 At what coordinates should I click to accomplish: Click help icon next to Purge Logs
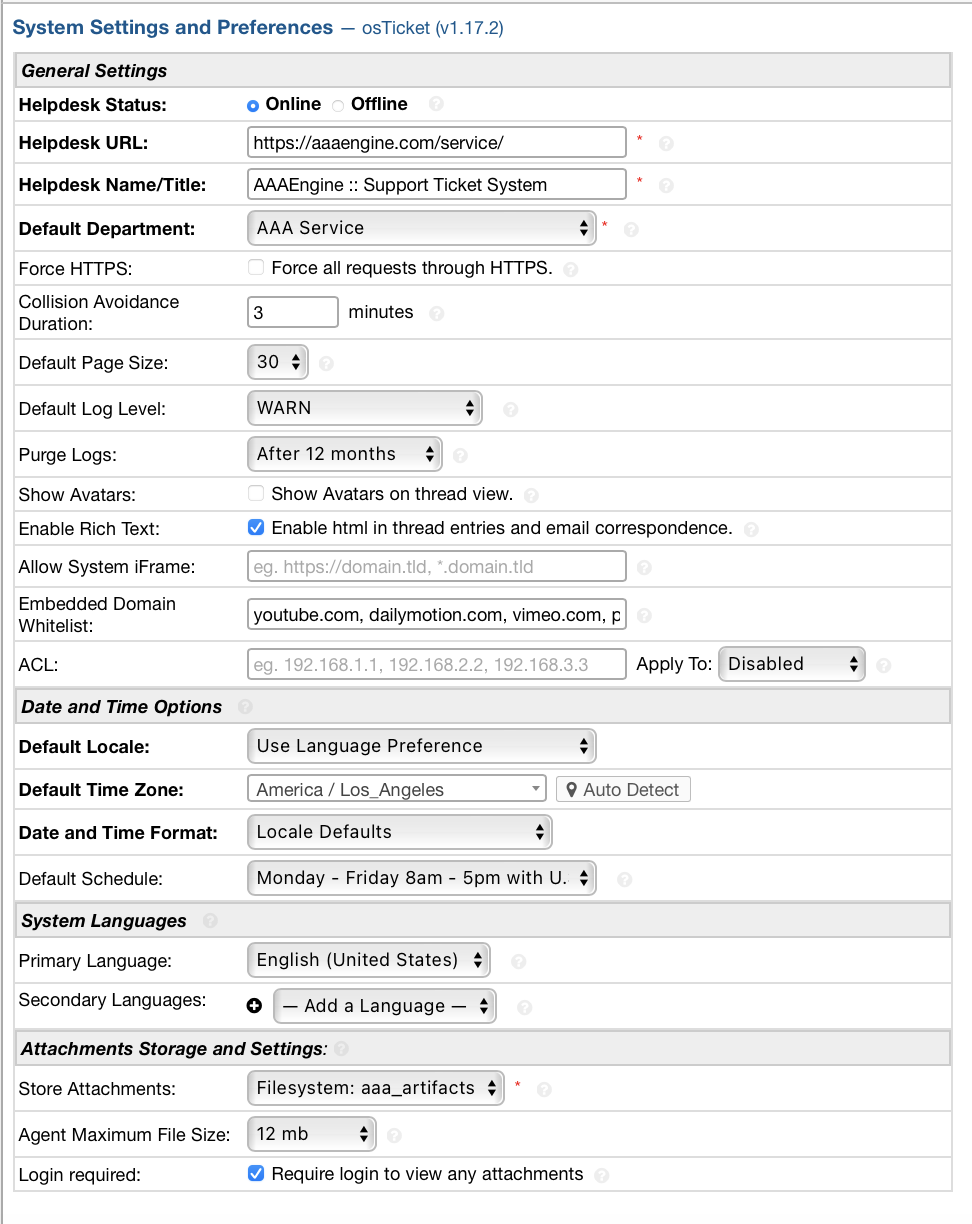click(x=460, y=455)
